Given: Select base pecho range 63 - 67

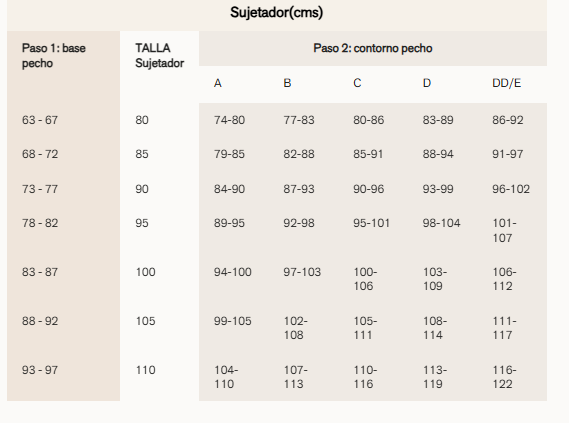Looking at the screenshot, I should pyautogui.click(x=40, y=120).
